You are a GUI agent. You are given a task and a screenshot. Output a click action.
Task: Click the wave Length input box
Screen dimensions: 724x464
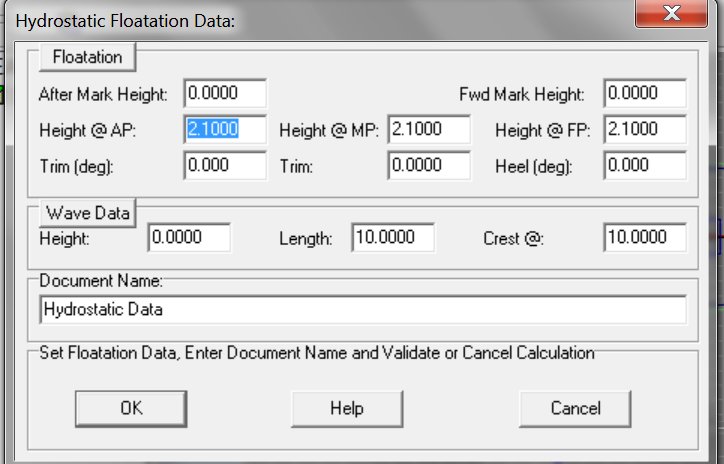393,238
